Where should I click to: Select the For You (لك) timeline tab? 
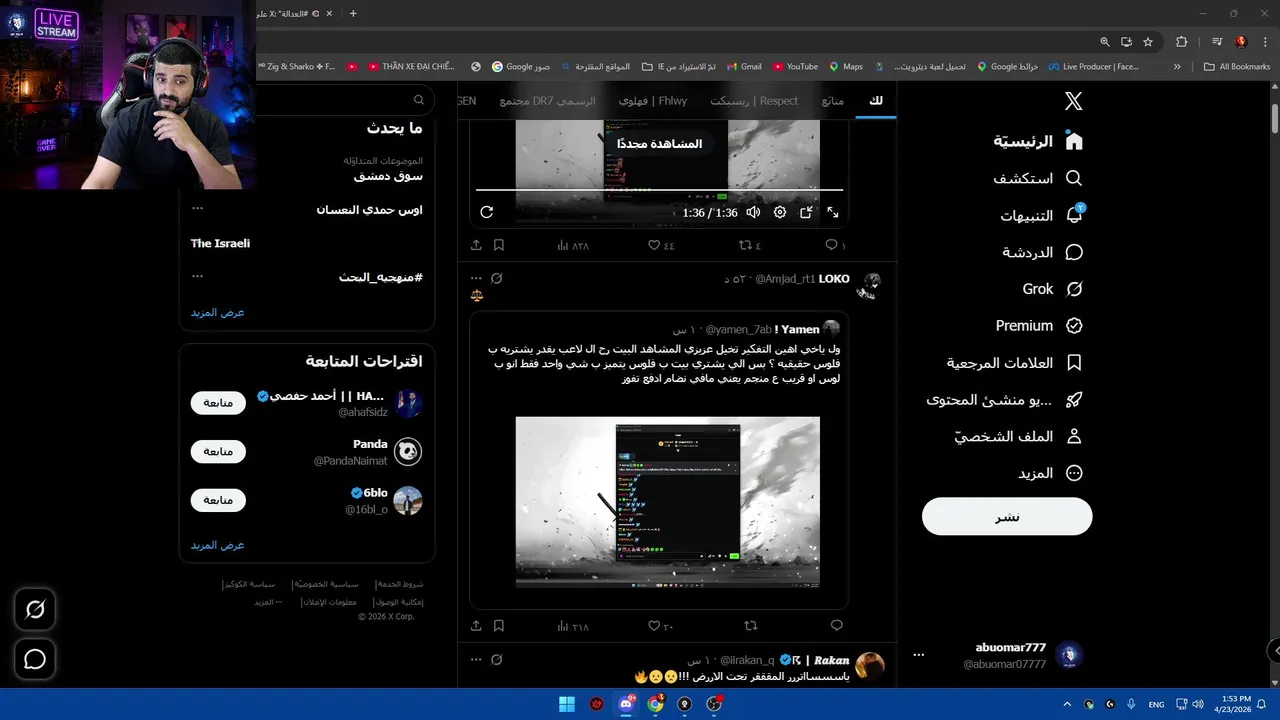tap(876, 101)
